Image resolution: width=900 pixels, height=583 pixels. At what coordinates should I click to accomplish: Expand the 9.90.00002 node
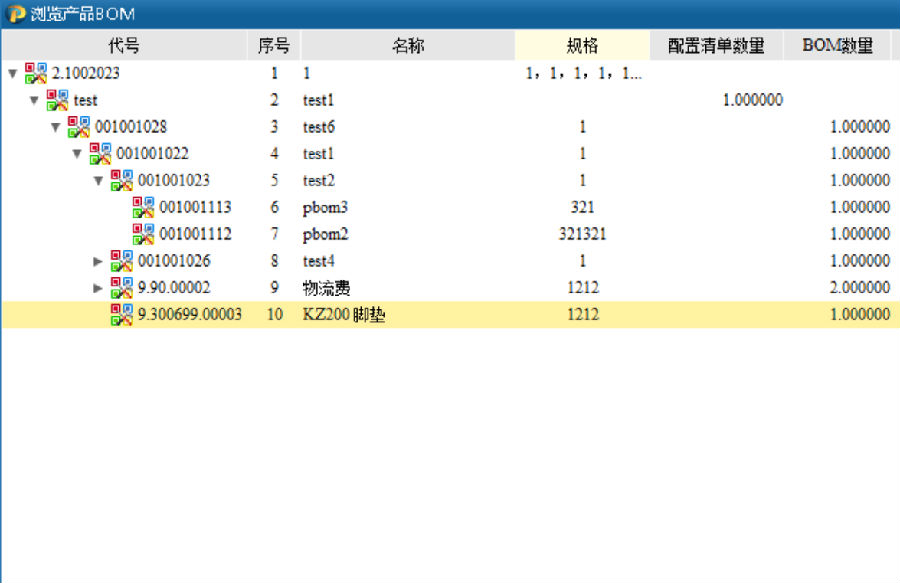[98, 287]
